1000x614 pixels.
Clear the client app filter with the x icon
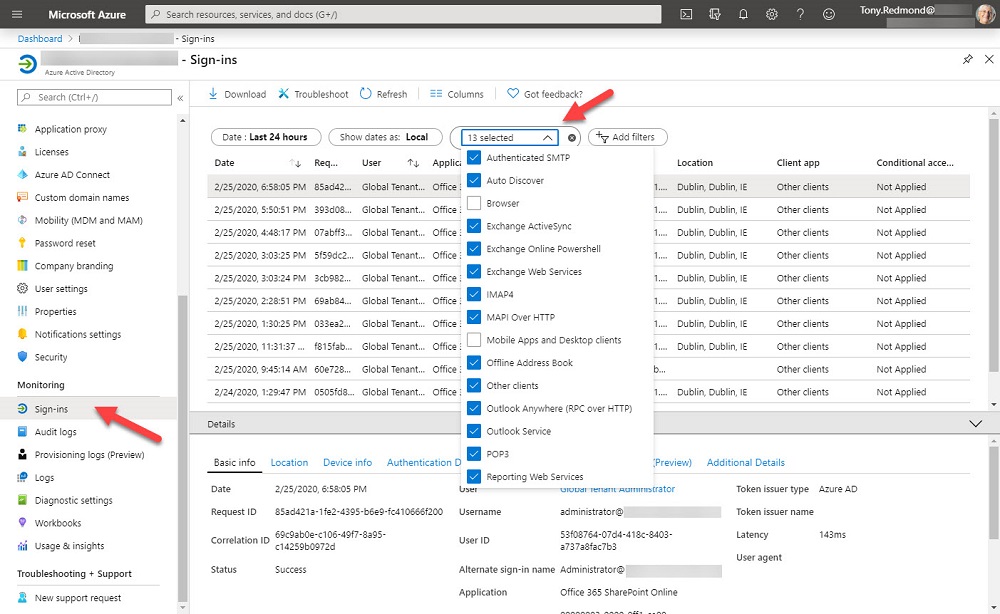point(572,138)
